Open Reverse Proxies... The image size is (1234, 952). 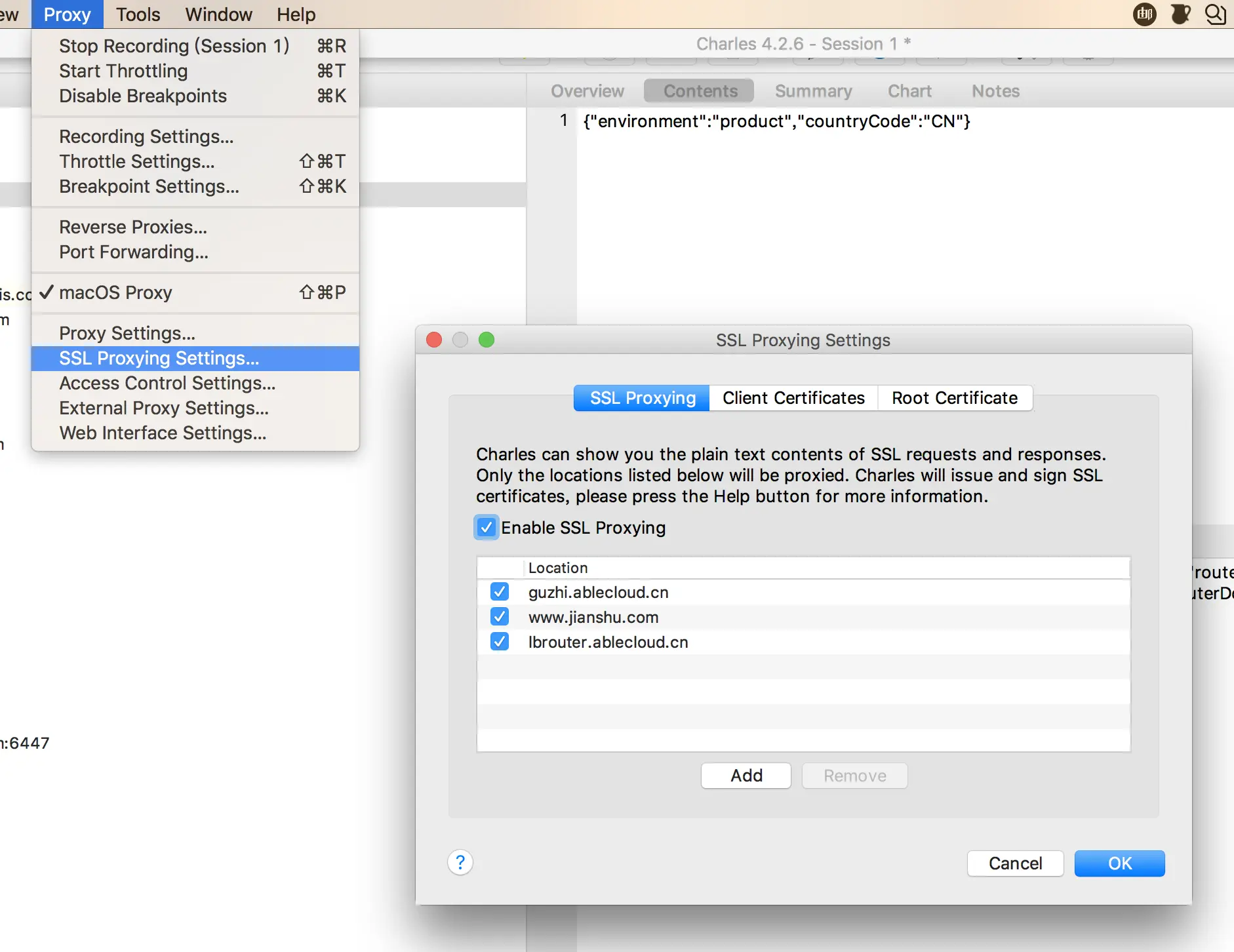click(195, 227)
